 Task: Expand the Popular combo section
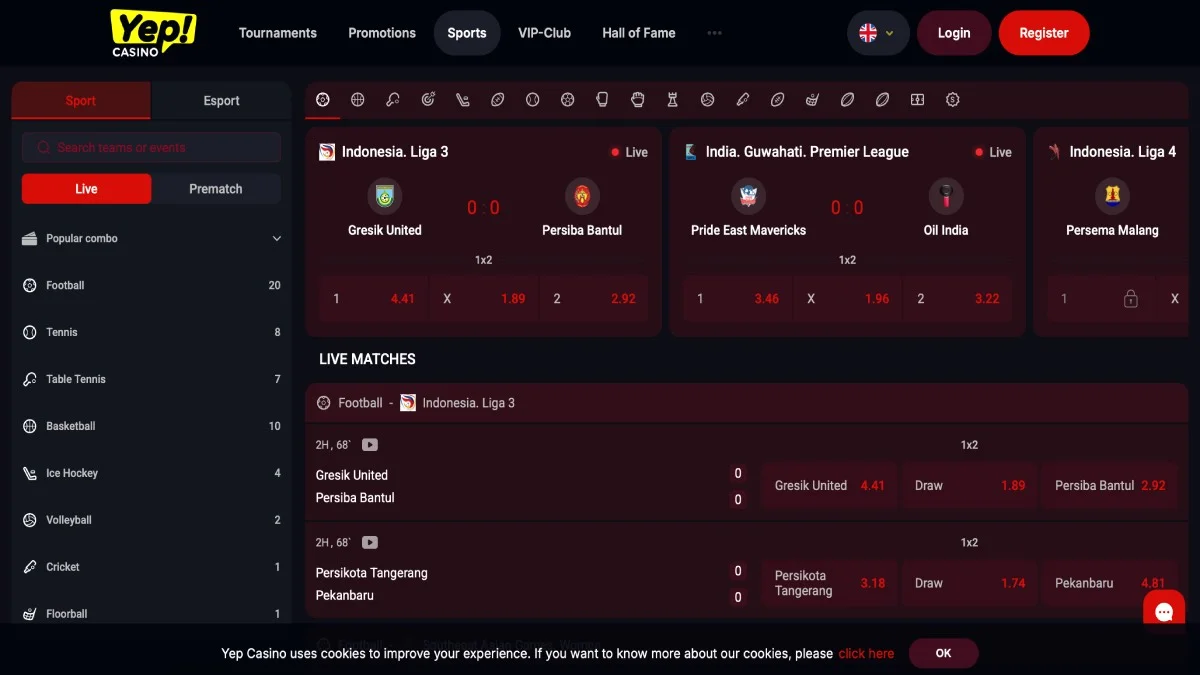point(277,239)
